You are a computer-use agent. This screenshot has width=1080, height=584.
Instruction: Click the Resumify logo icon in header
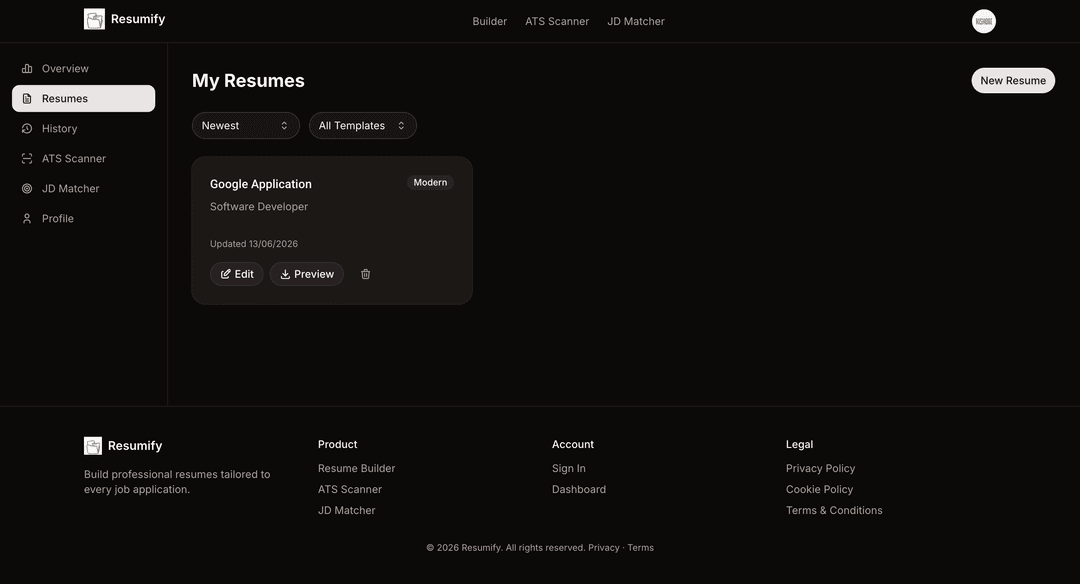tap(94, 19)
